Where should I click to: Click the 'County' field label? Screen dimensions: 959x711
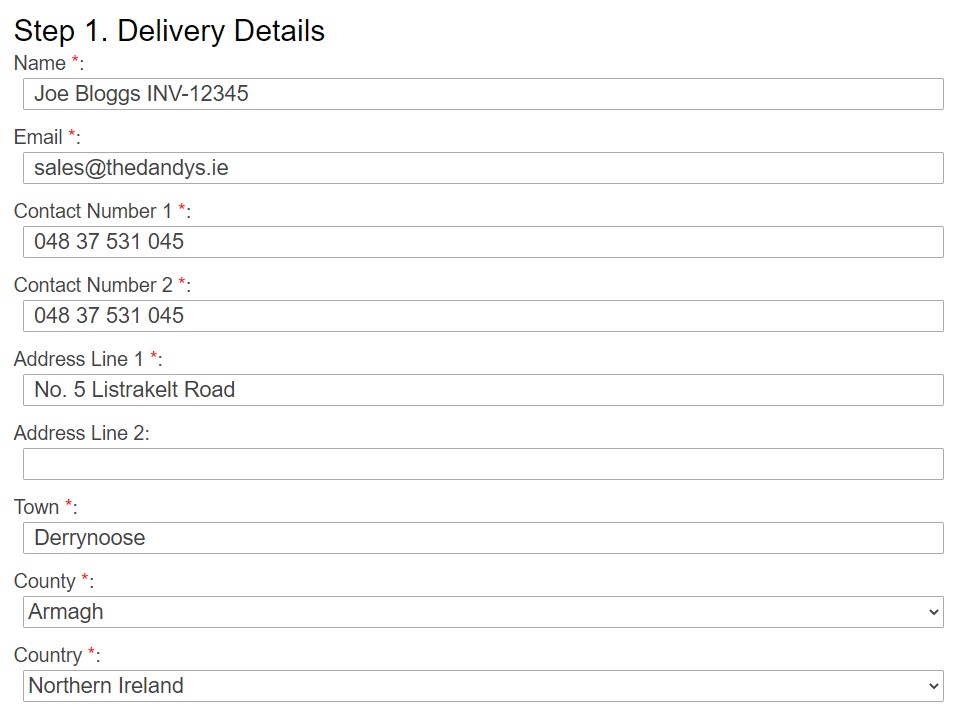pyautogui.click(x=45, y=581)
